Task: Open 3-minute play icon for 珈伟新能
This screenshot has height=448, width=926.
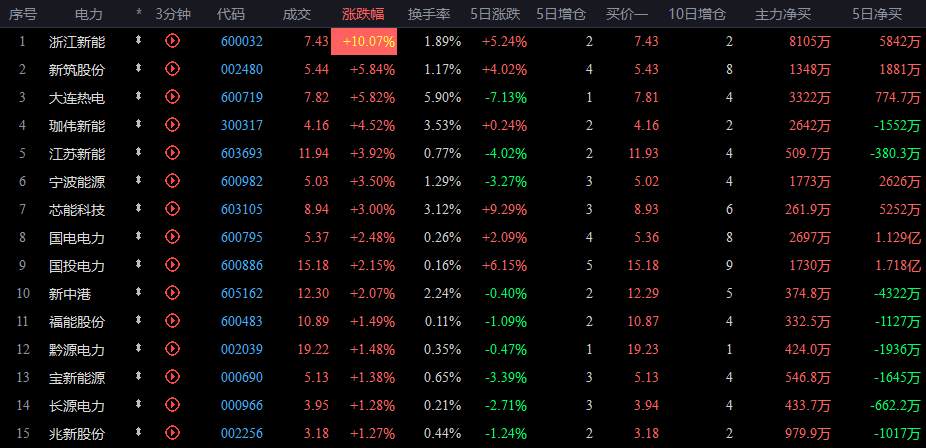Action: (x=172, y=124)
